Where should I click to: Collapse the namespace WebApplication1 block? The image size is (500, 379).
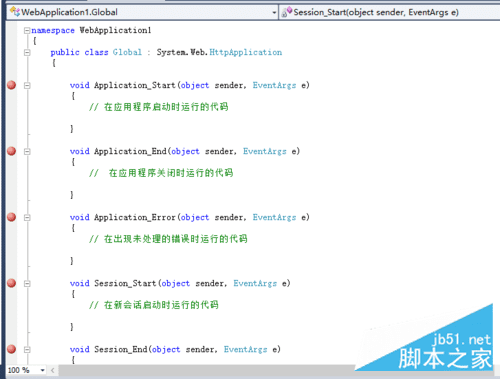(x=27, y=30)
